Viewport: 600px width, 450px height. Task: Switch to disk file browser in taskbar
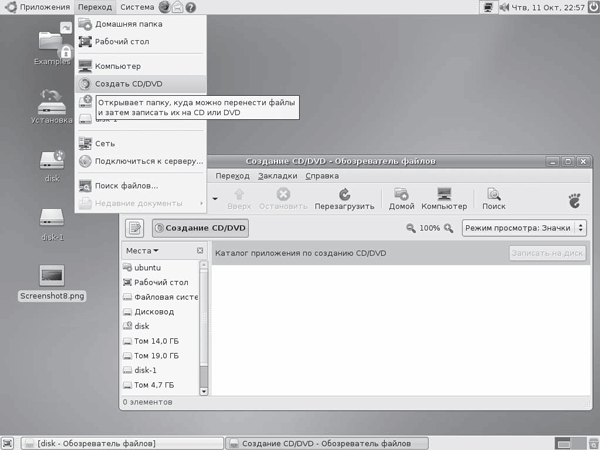point(110,442)
